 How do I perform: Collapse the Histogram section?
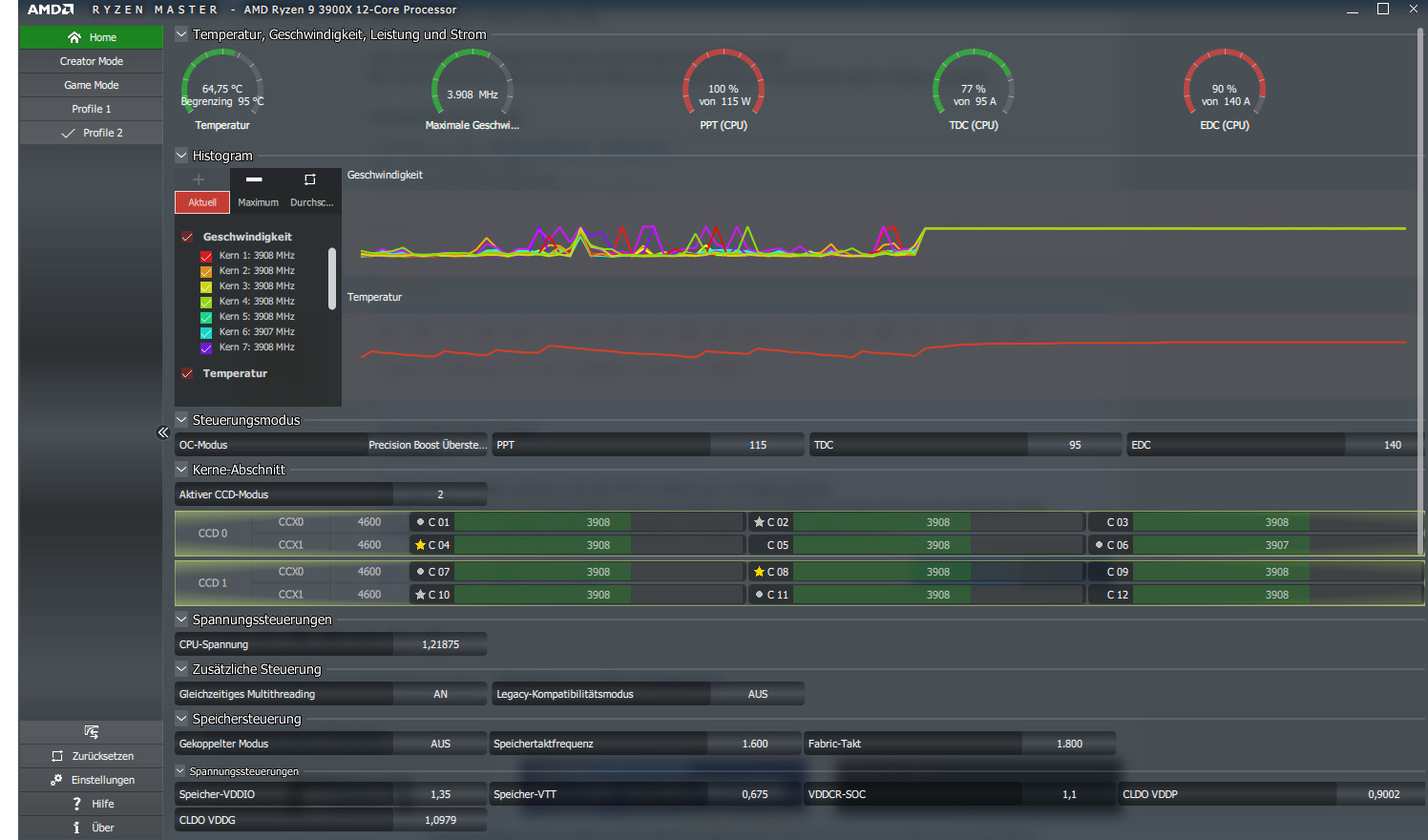coord(181,155)
